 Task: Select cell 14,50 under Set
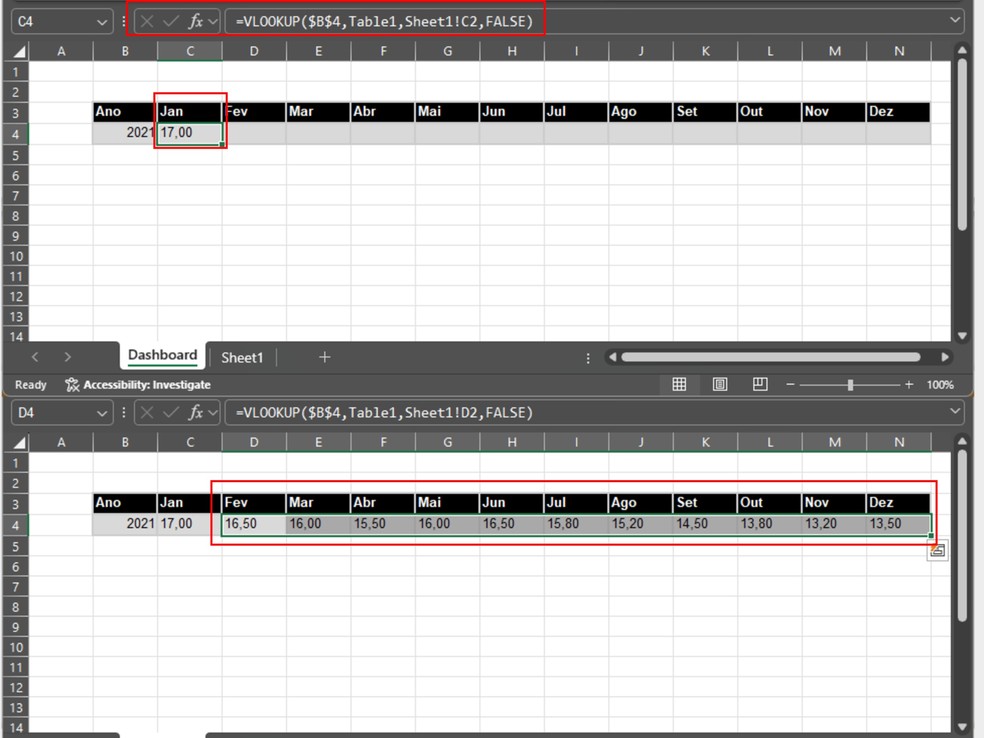(x=705, y=524)
